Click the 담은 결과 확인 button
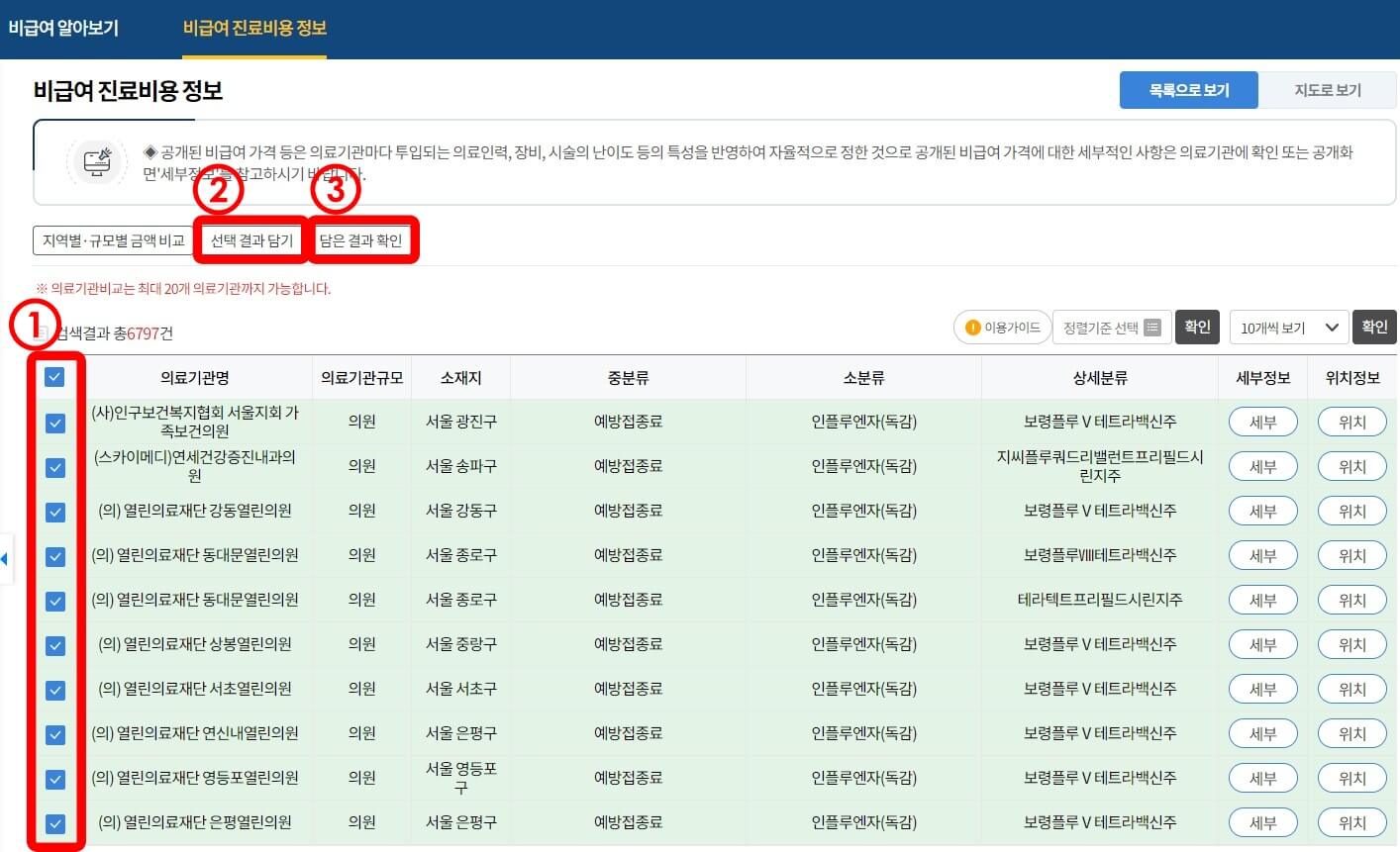This screenshot has width=1400, height=852. tap(363, 239)
